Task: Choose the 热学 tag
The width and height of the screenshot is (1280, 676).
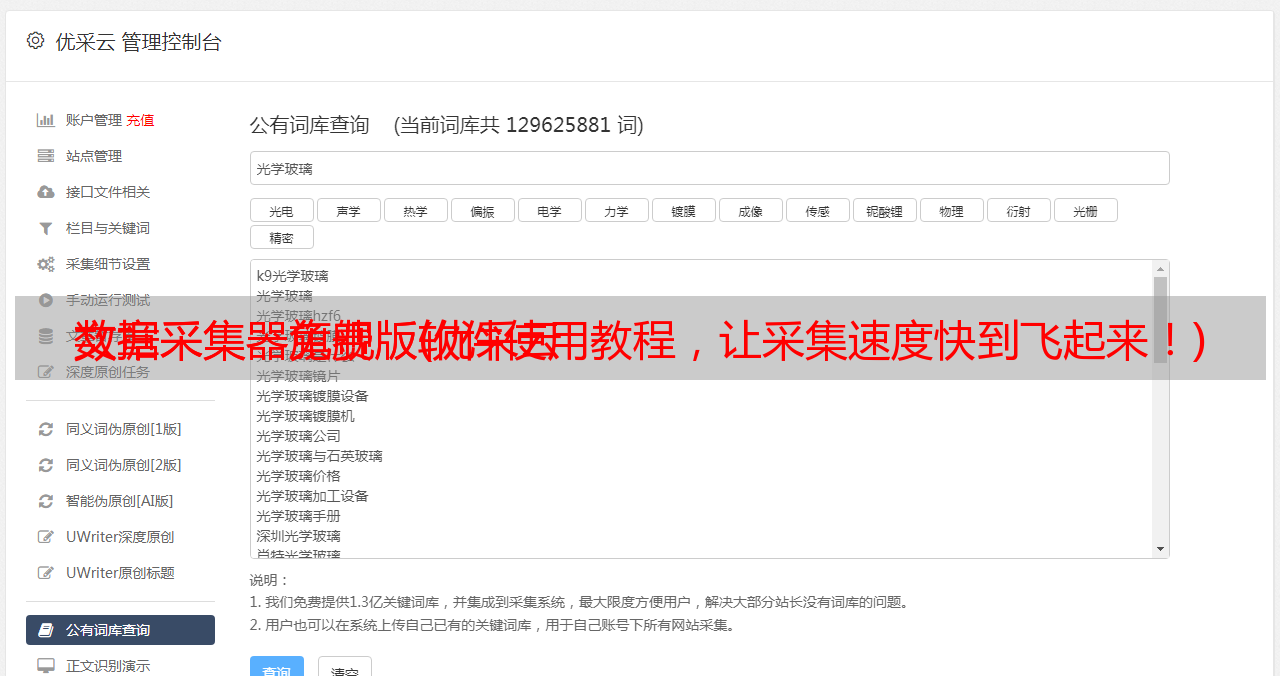Action: click(x=415, y=210)
